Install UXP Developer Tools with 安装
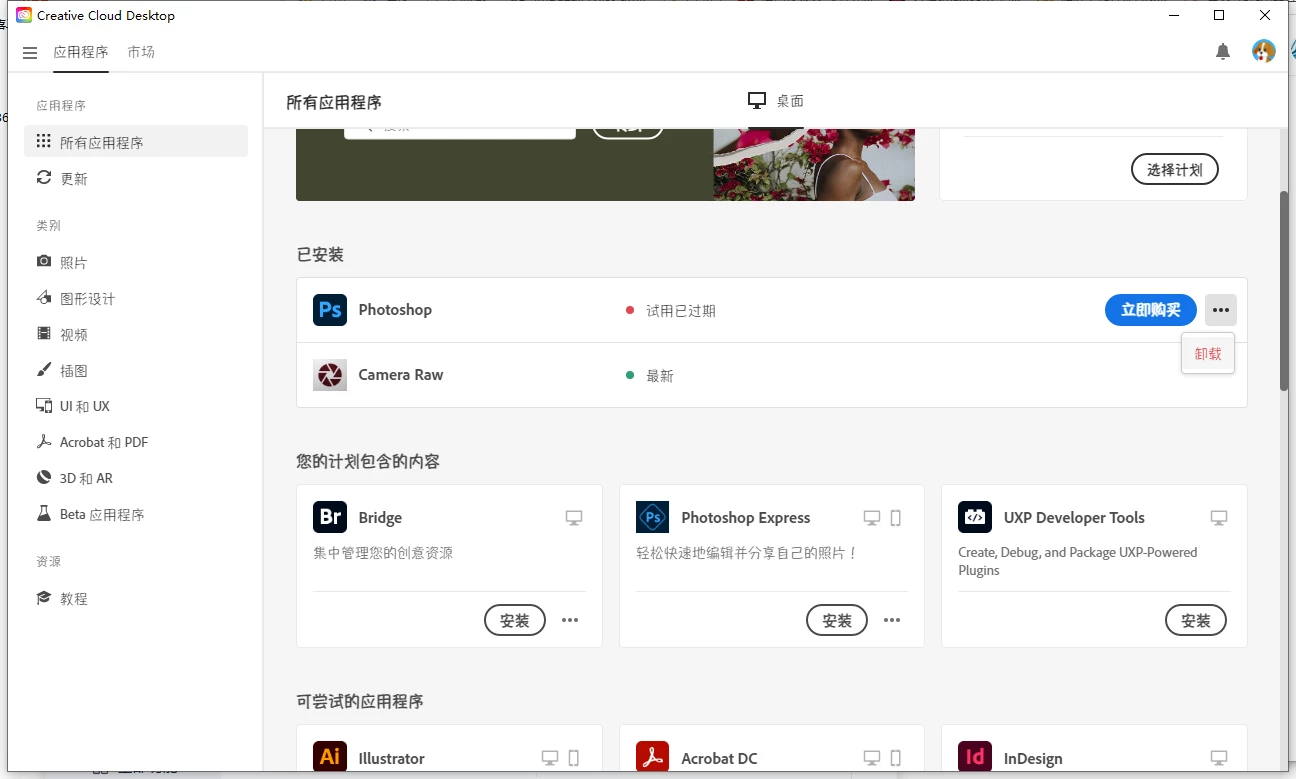Image resolution: width=1296 pixels, height=779 pixels. pyautogui.click(x=1196, y=620)
